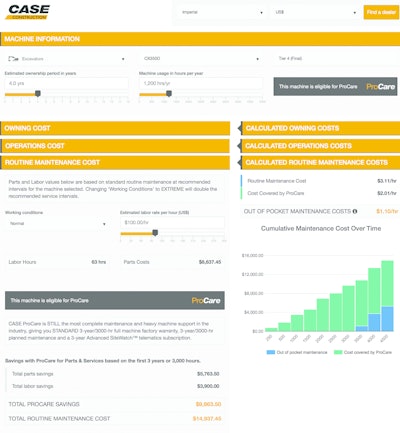Click the CASE Construction logo
The height and width of the screenshot is (433, 400).
(28, 12)
